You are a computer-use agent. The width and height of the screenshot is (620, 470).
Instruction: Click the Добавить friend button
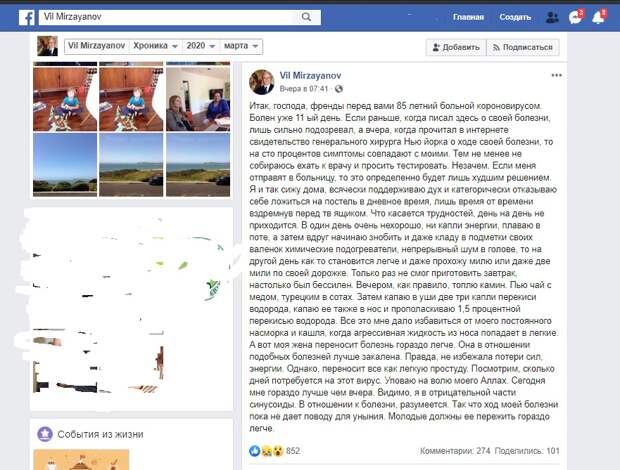pyautogui.click(x=456, y=47)
